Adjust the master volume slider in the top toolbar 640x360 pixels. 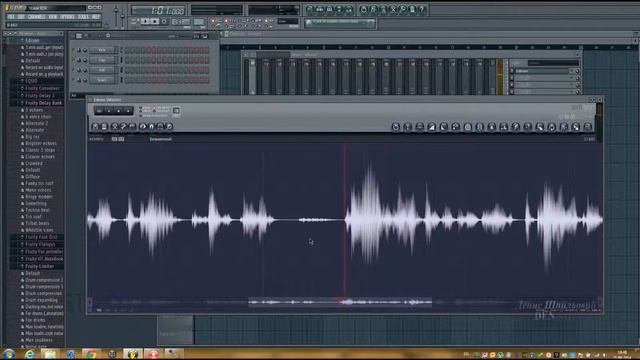pyautogui.click(x=116, y=16)
